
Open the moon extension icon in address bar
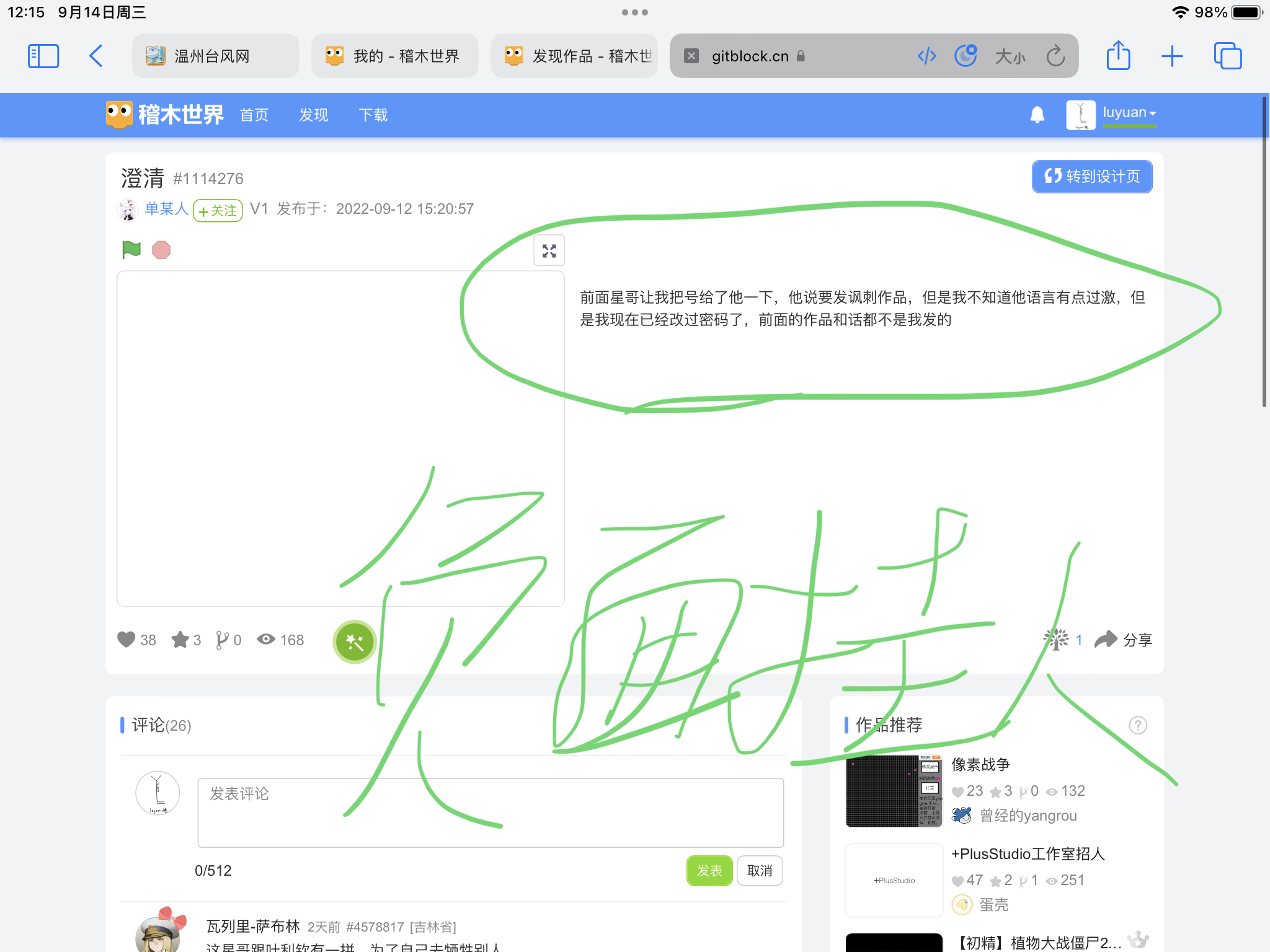965,56
